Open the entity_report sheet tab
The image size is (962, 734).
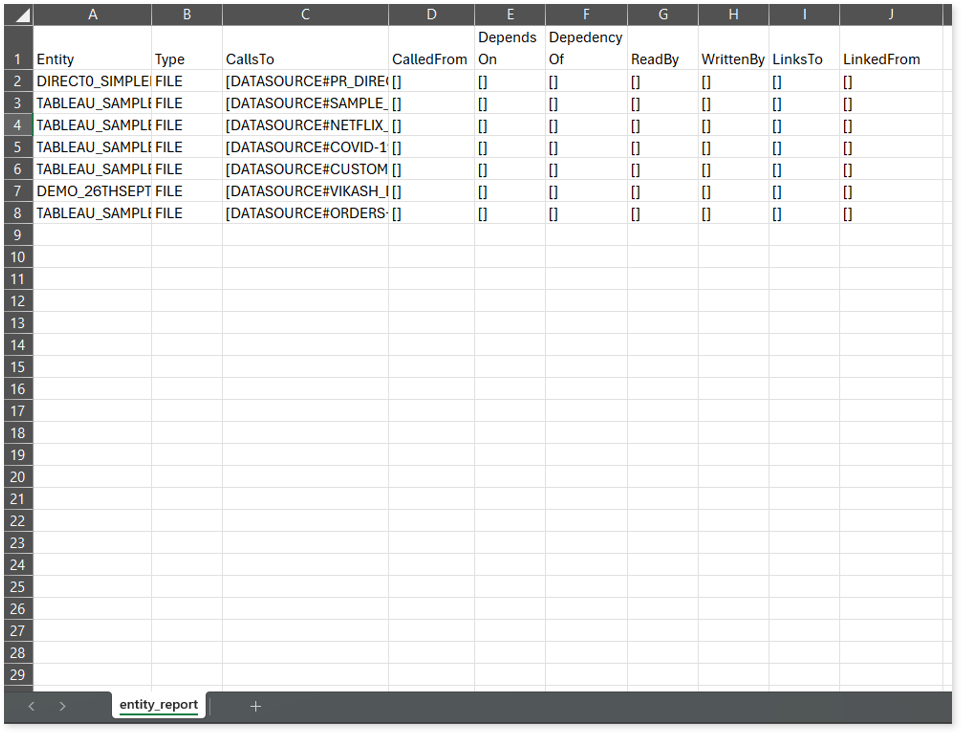point(158,705)
